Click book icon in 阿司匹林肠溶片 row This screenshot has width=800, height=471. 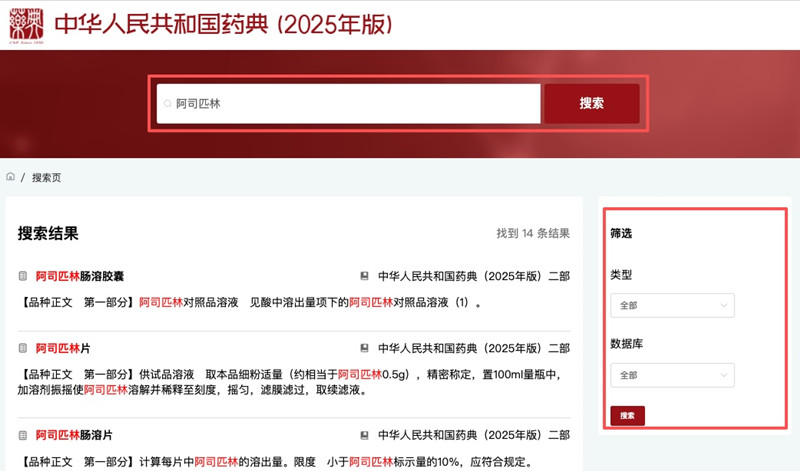tap(364, 435)
